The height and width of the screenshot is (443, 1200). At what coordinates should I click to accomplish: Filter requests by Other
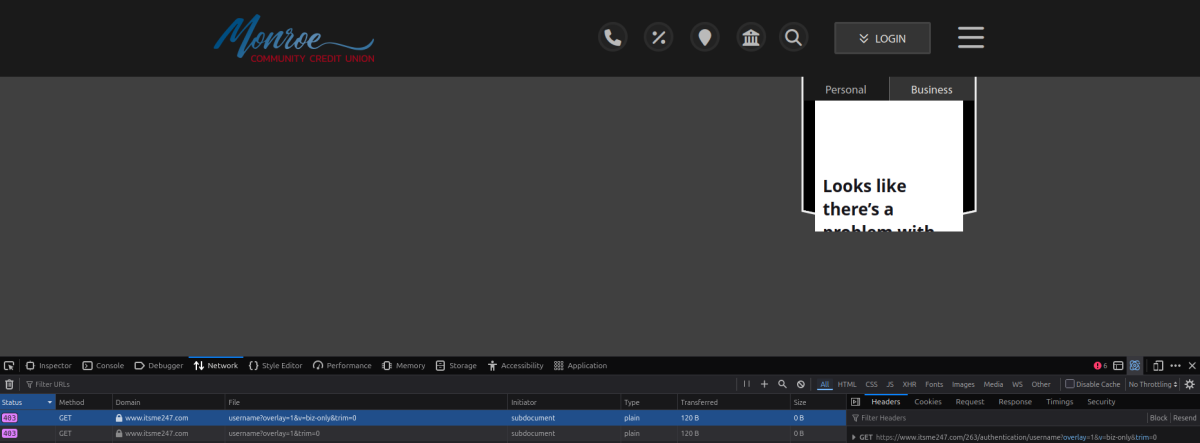(1041, 384)
